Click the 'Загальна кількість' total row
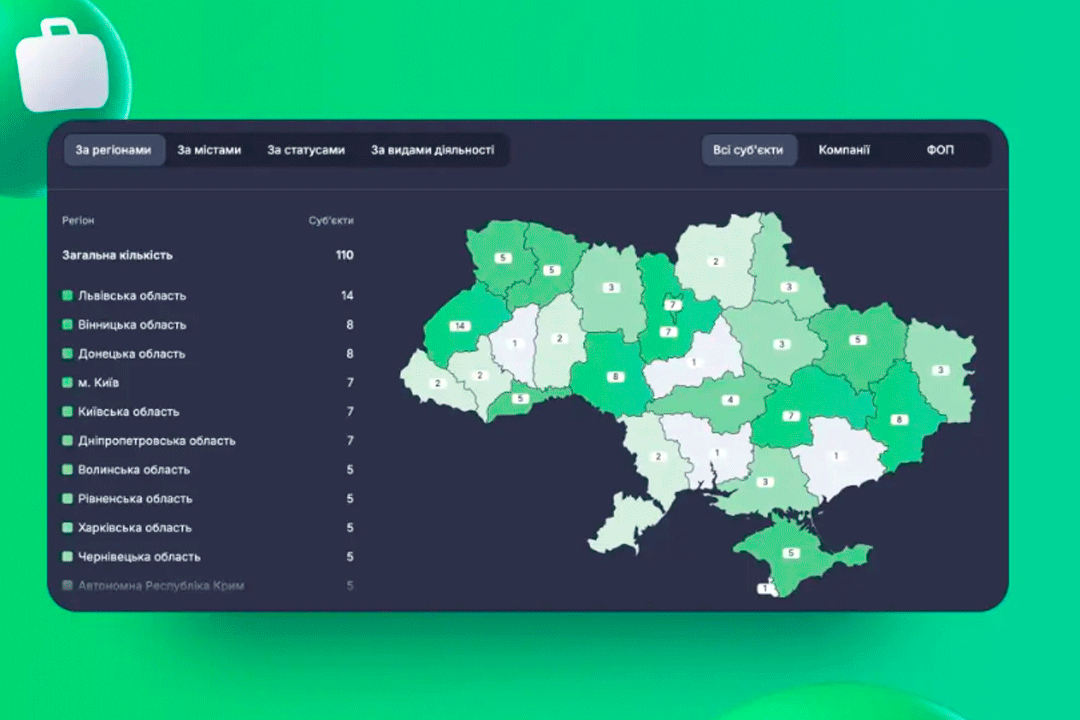The width and height of the screenshot is (1080, 720). [x=207, y=255]
